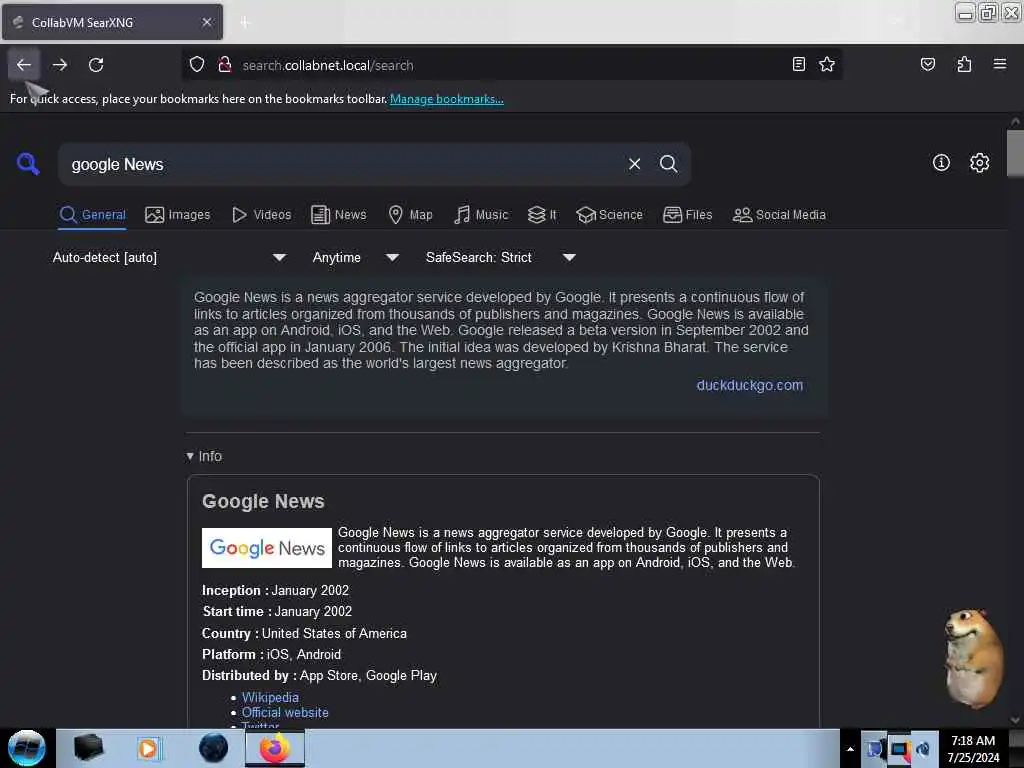
Task: Switch to the Images category tab
Action: pos(178,215)
